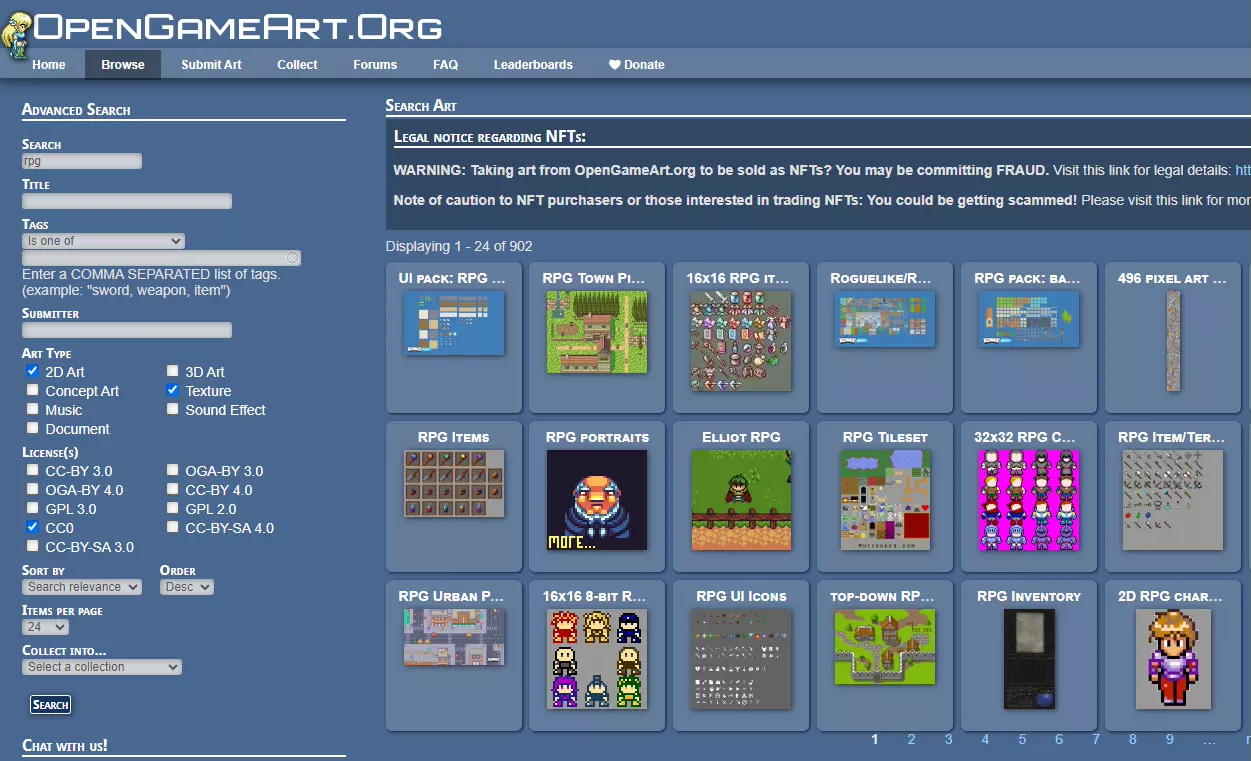Open the Items per page dropdown
Image resolution: width=1251 pixels, height=761 pixels.
(x=45, y=627)
